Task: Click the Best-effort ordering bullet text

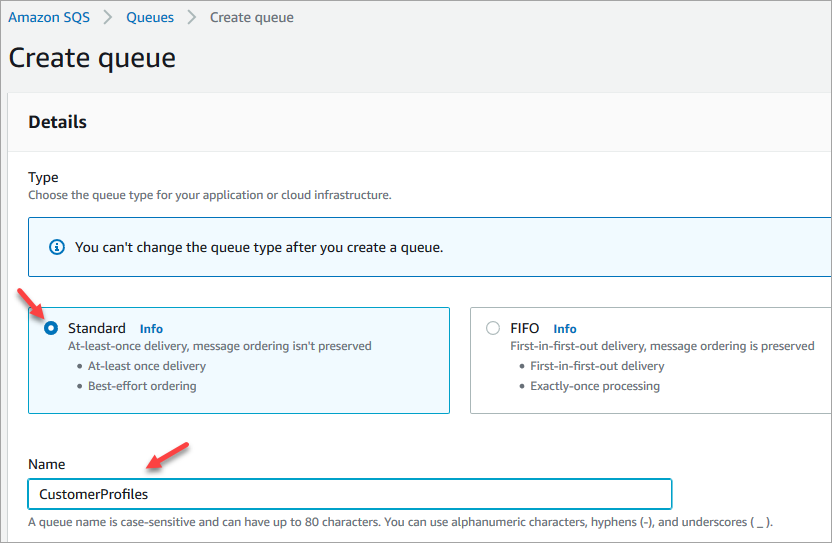Action: (x=142, y=386)
